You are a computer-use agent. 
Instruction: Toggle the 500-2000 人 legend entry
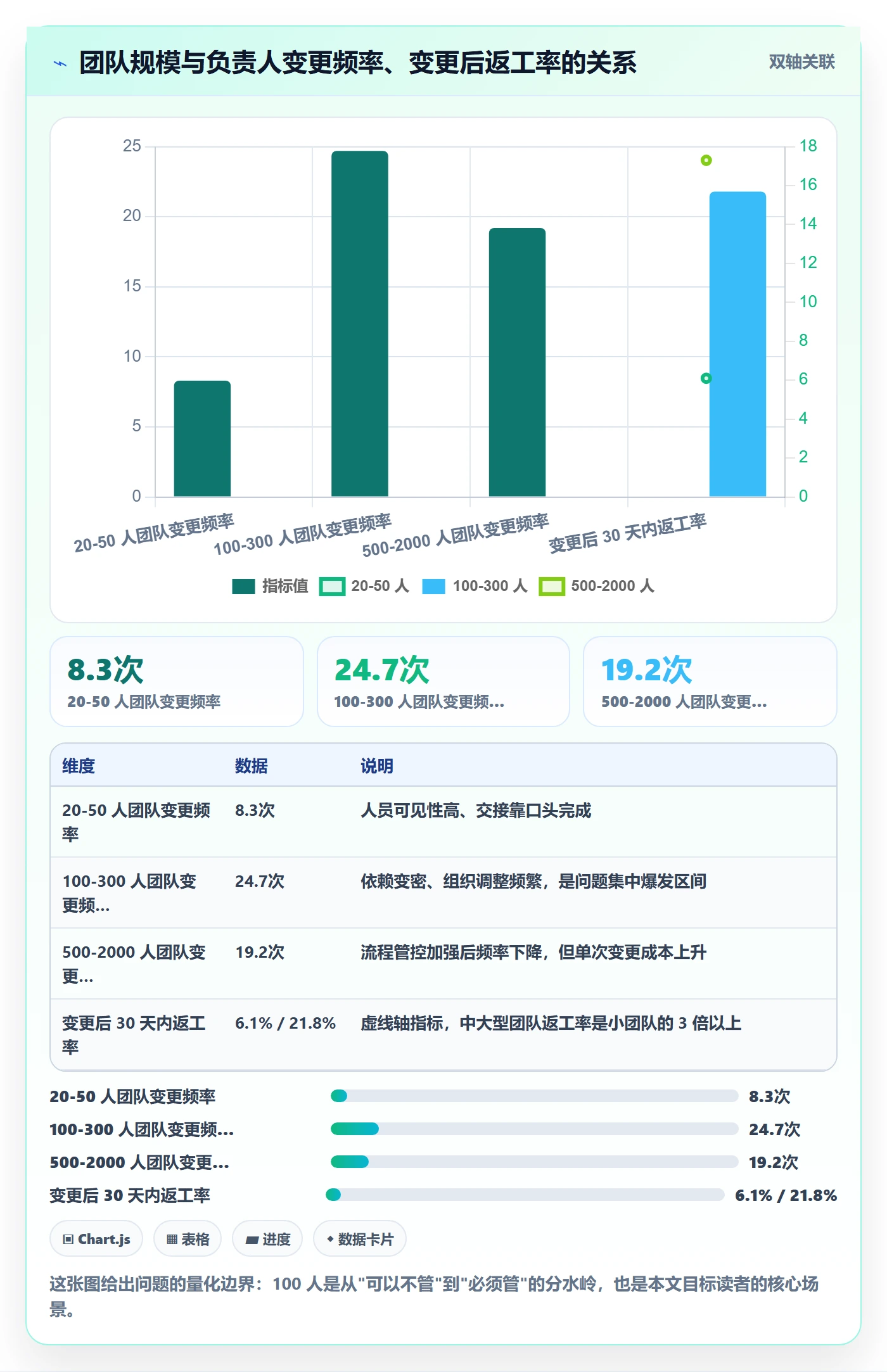pos(596,586)
